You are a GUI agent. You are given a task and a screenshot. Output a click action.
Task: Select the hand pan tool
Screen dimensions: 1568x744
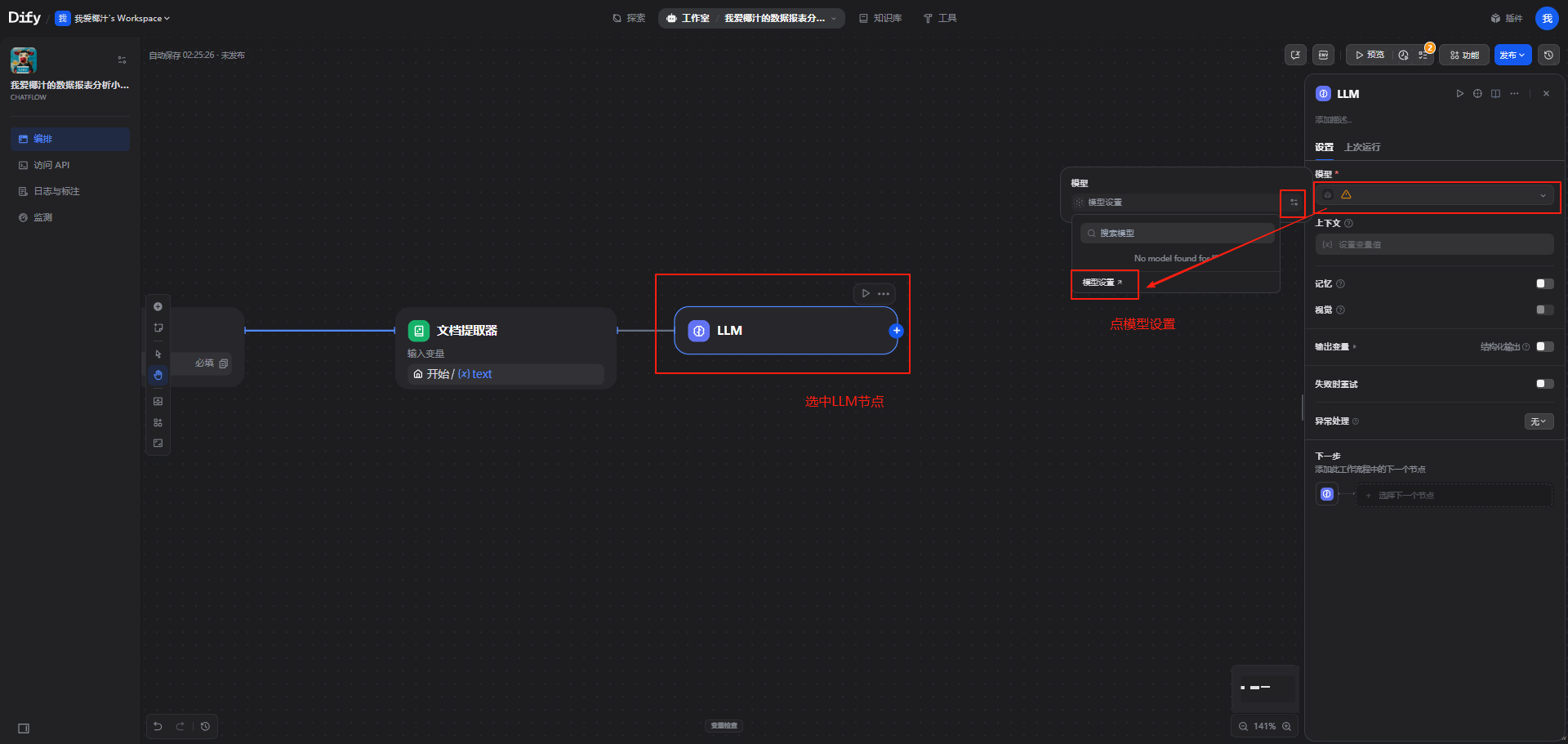coord(158,375)
